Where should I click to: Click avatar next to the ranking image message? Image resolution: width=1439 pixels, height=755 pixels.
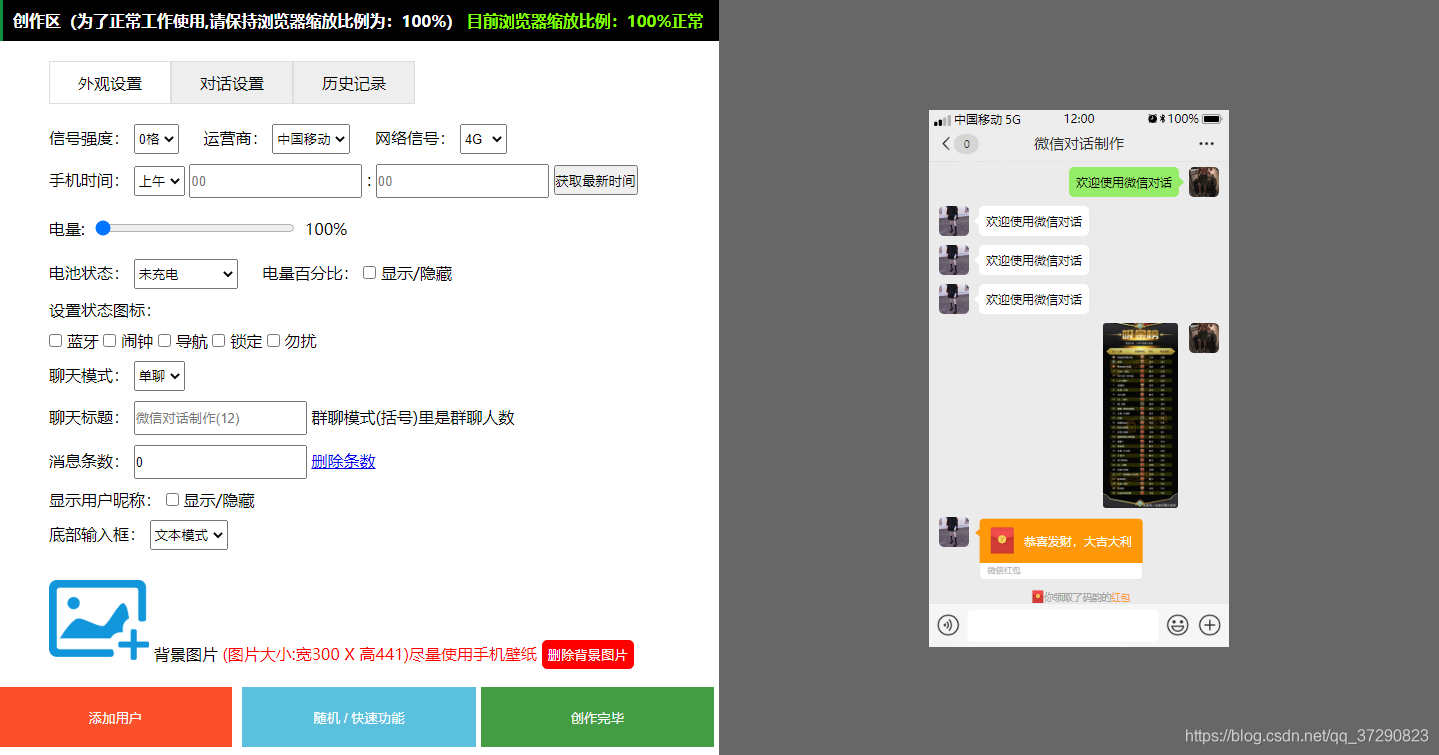point(1204,338)
